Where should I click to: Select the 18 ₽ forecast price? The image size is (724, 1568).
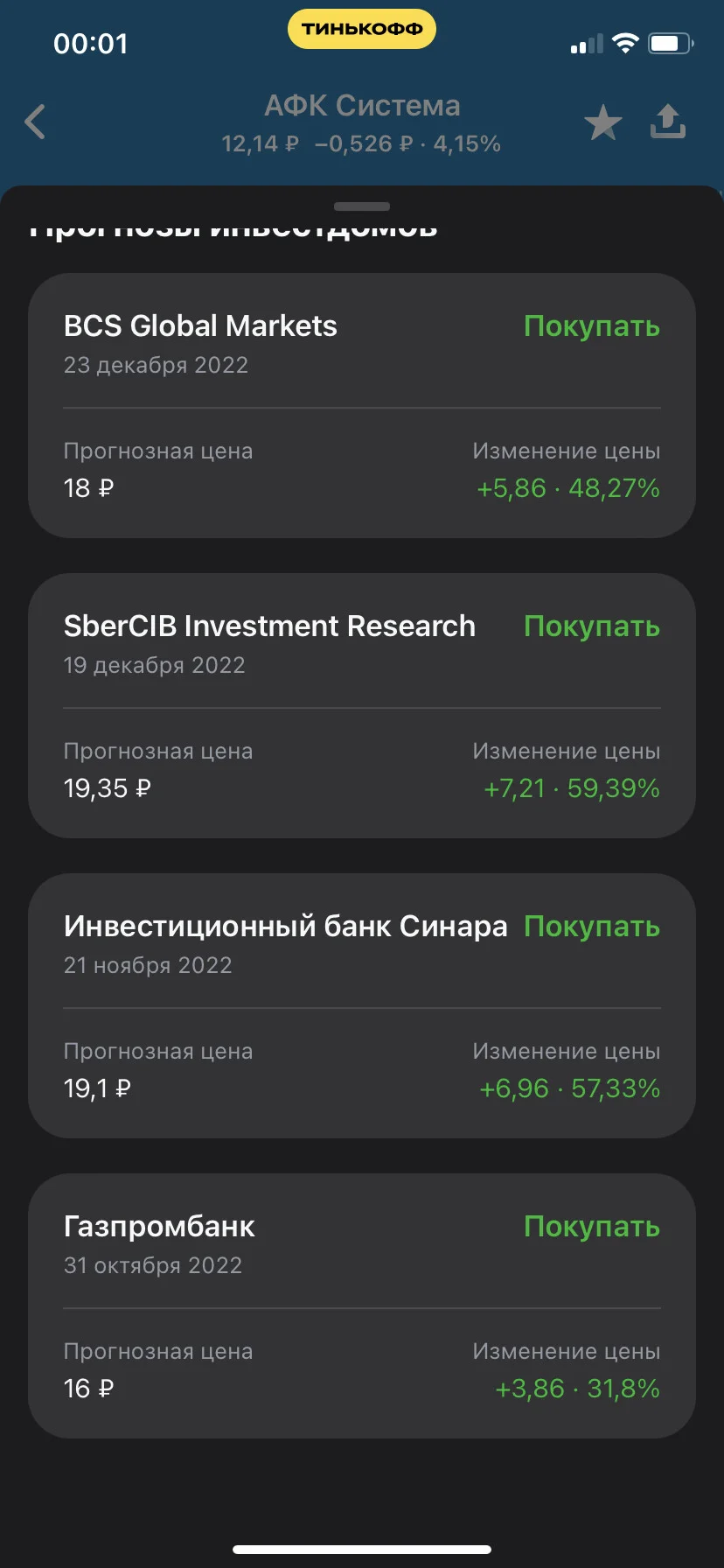88,488
